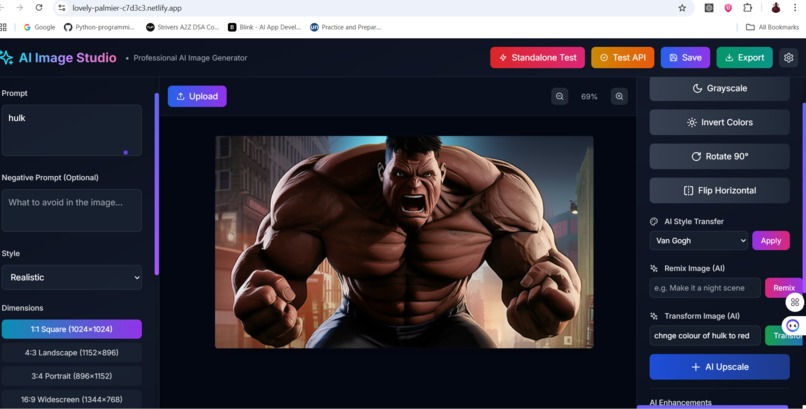
Task: Click the Remix Image prompt field
Action: click(x=705, y=288)
